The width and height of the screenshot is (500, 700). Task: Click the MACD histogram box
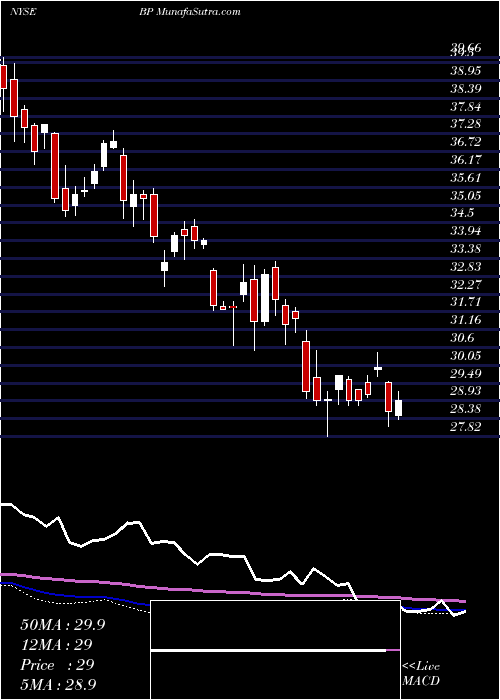pyautogui.click(x=275, y=650)
